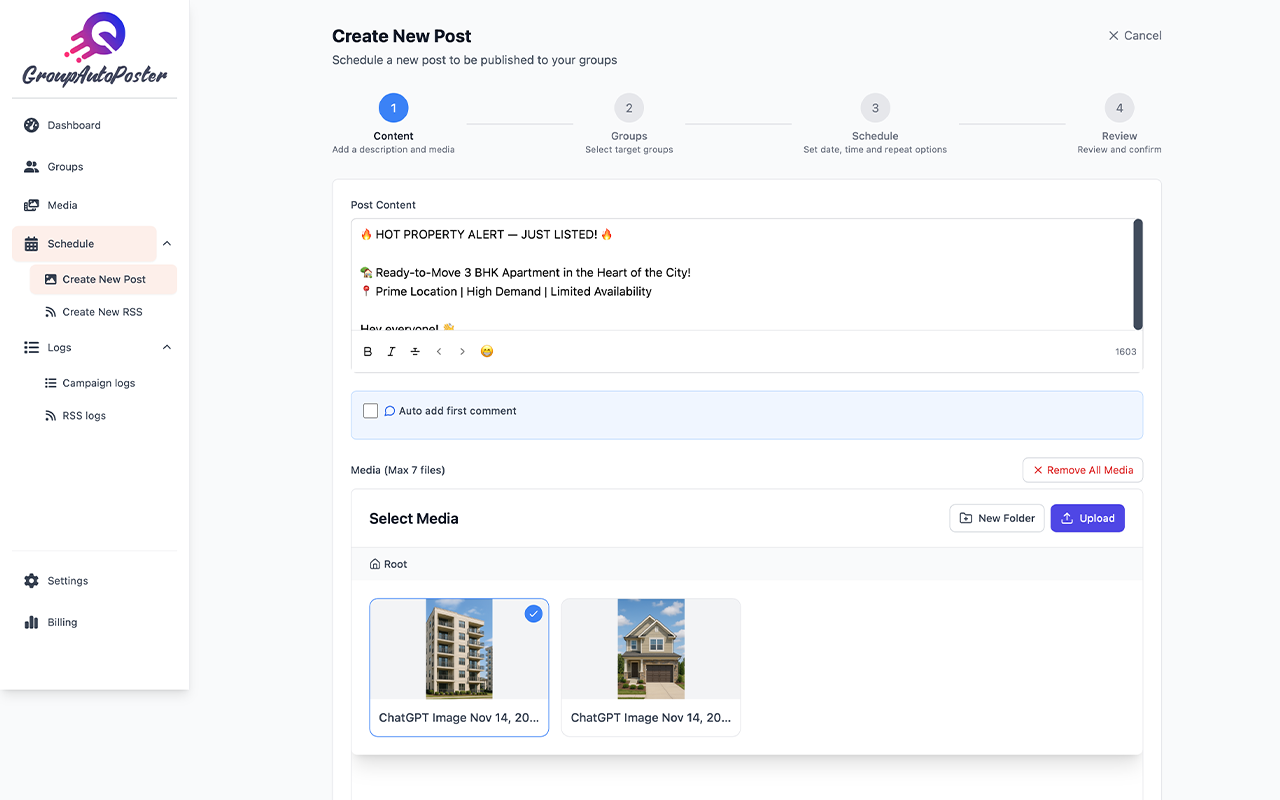This screenshot has width=1280, height=800.
Task: Click the redo right-arrow in editor toolbar
Action: click(x=462, y=352)
